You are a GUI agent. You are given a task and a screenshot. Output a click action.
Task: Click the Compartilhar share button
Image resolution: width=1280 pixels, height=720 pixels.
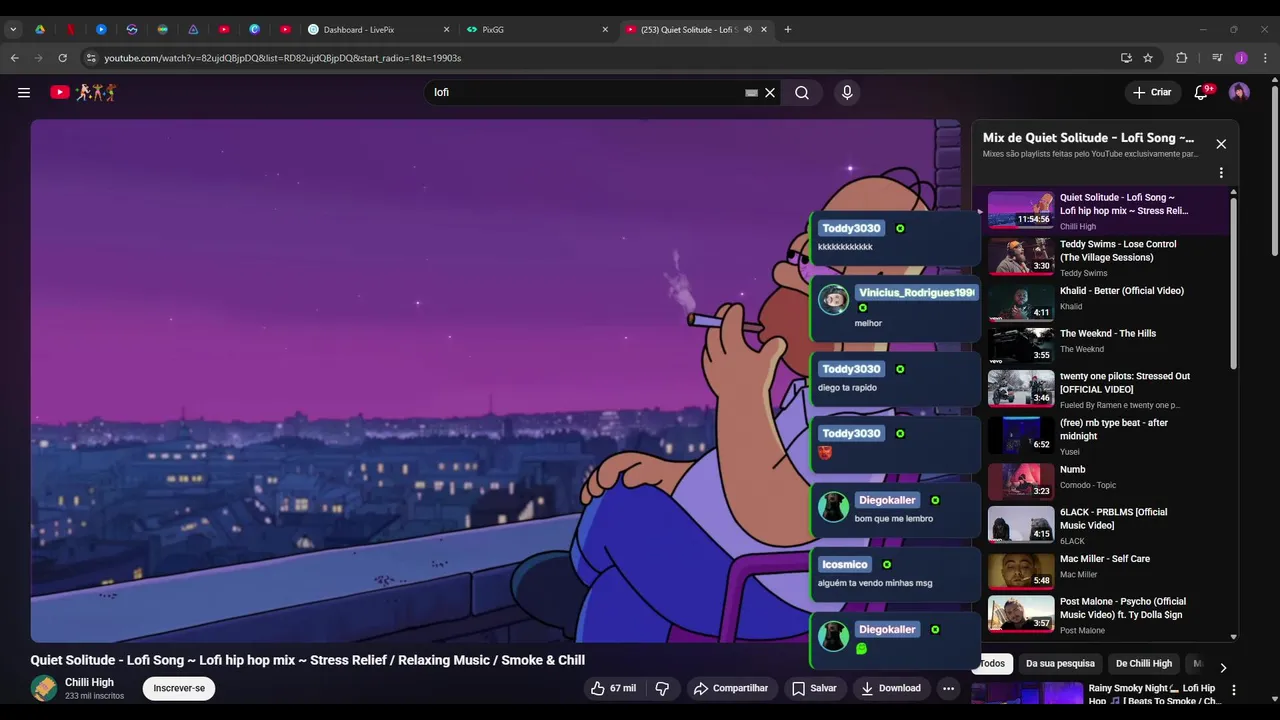click(x=731, y=688)
